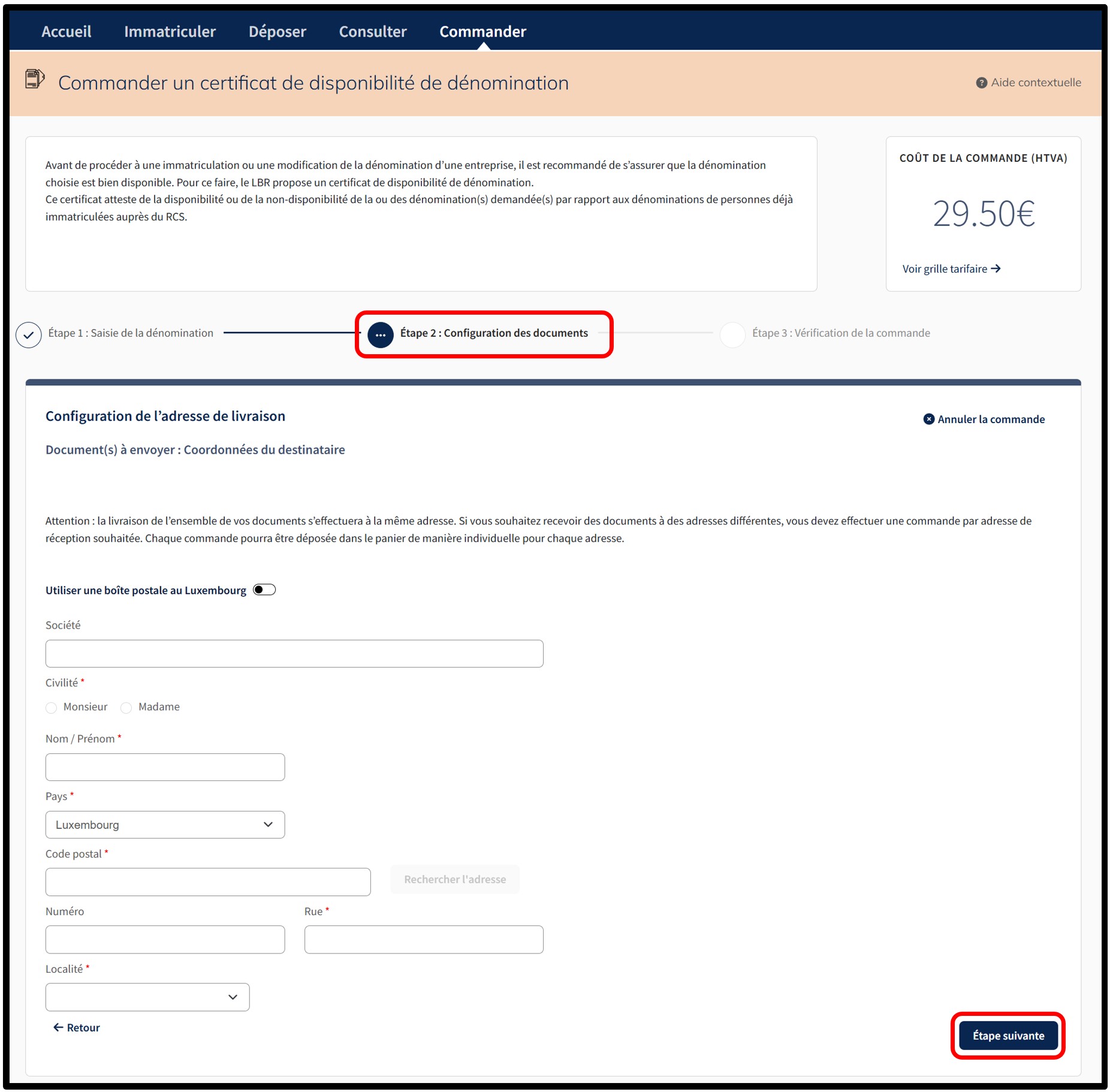
Task: Click into the Code postal input field
Action: click(207, 882)
